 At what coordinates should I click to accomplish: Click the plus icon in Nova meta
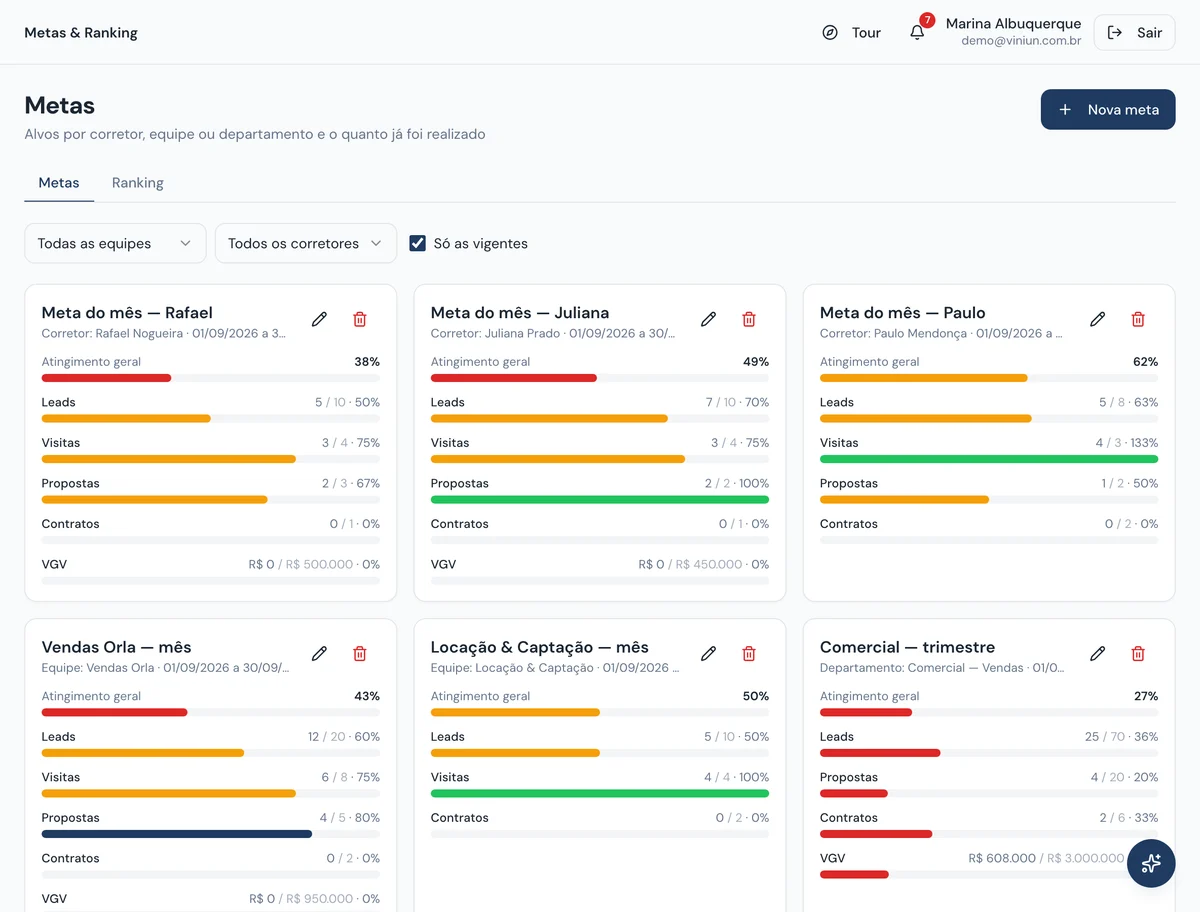(x=1065, y=109)
